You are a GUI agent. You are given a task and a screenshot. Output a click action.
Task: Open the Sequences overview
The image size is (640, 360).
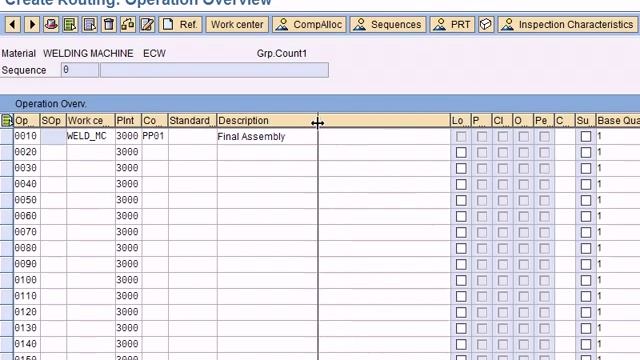click(388, 24)
